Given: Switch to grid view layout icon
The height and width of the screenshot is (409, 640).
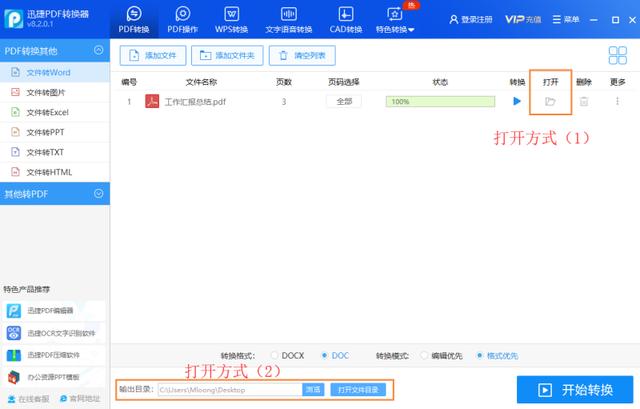Looking at the screenshot, I should click(617, 56).
